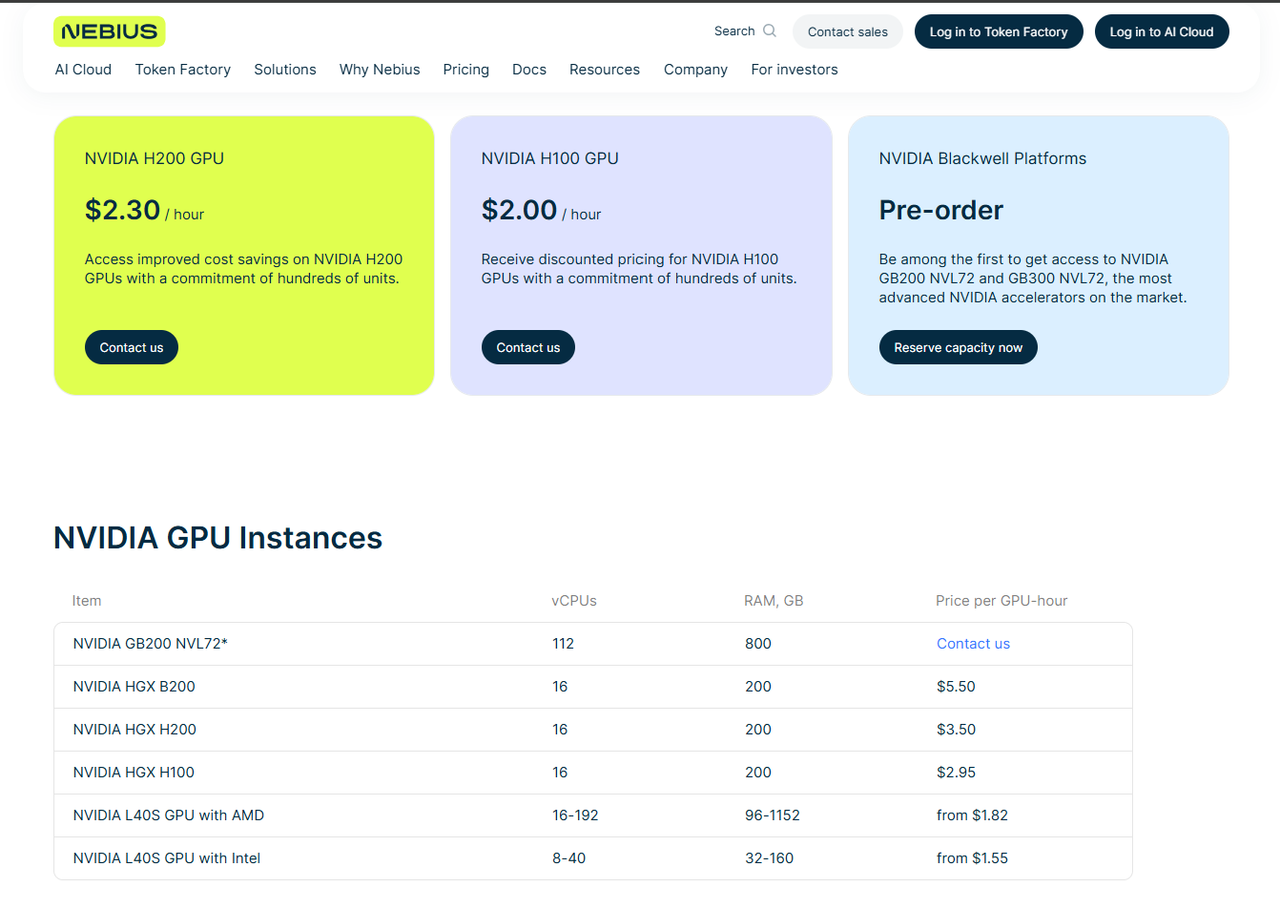Viewport: 1280px width, 908px height.
Task: Click Contact us on H200 GPU card
Action: [131, 347]
